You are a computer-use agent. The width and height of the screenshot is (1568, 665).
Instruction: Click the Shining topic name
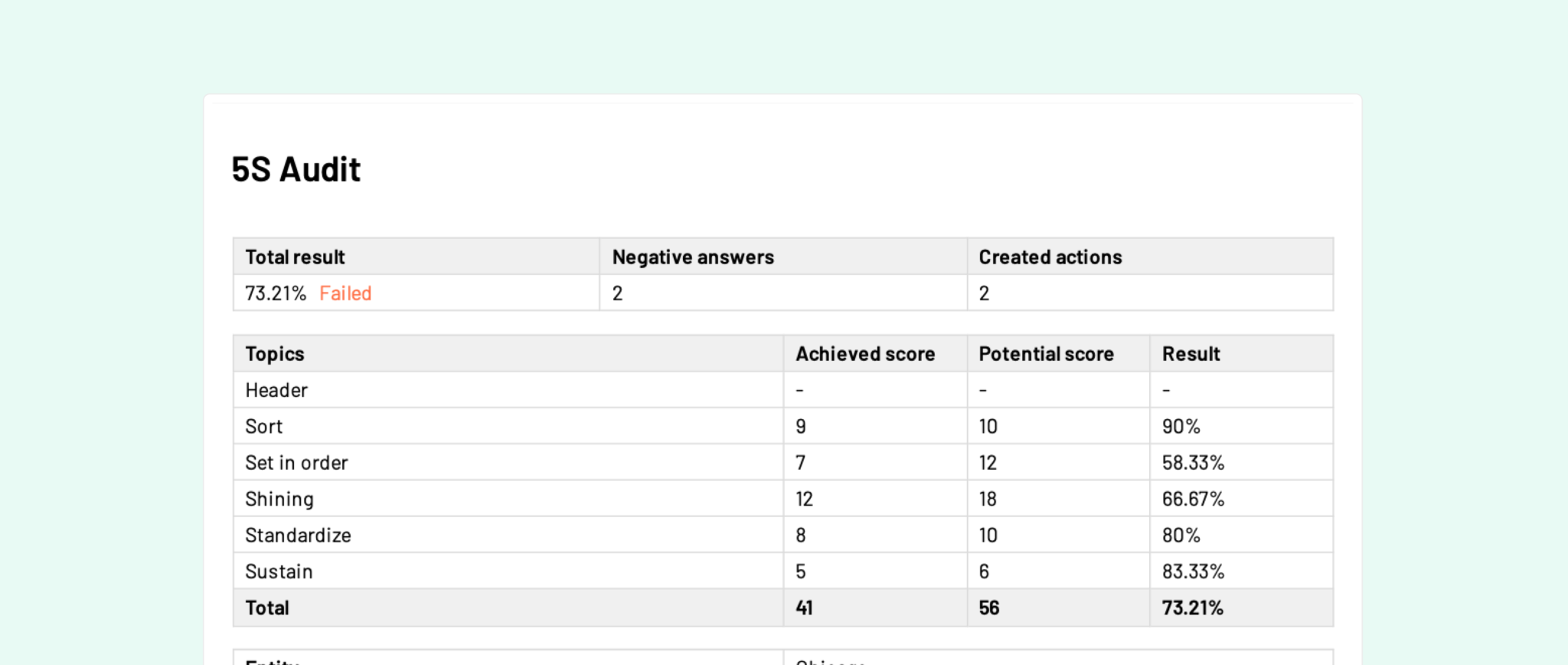point(279,500)
